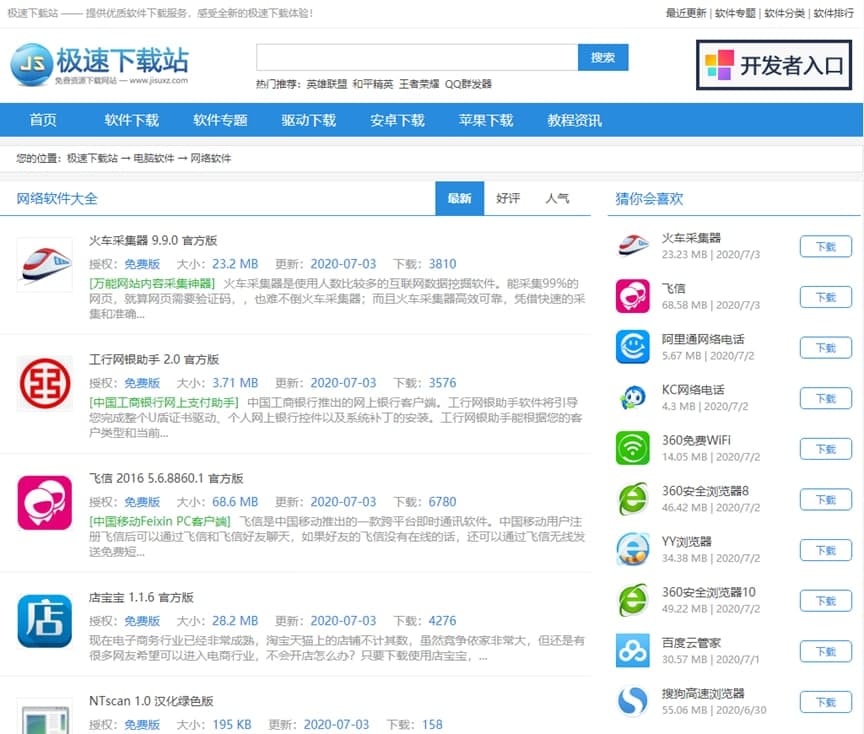Open the 工行网银助手 red bank icon
This screenshot has height=734, width=864.
tap(45, 383)
